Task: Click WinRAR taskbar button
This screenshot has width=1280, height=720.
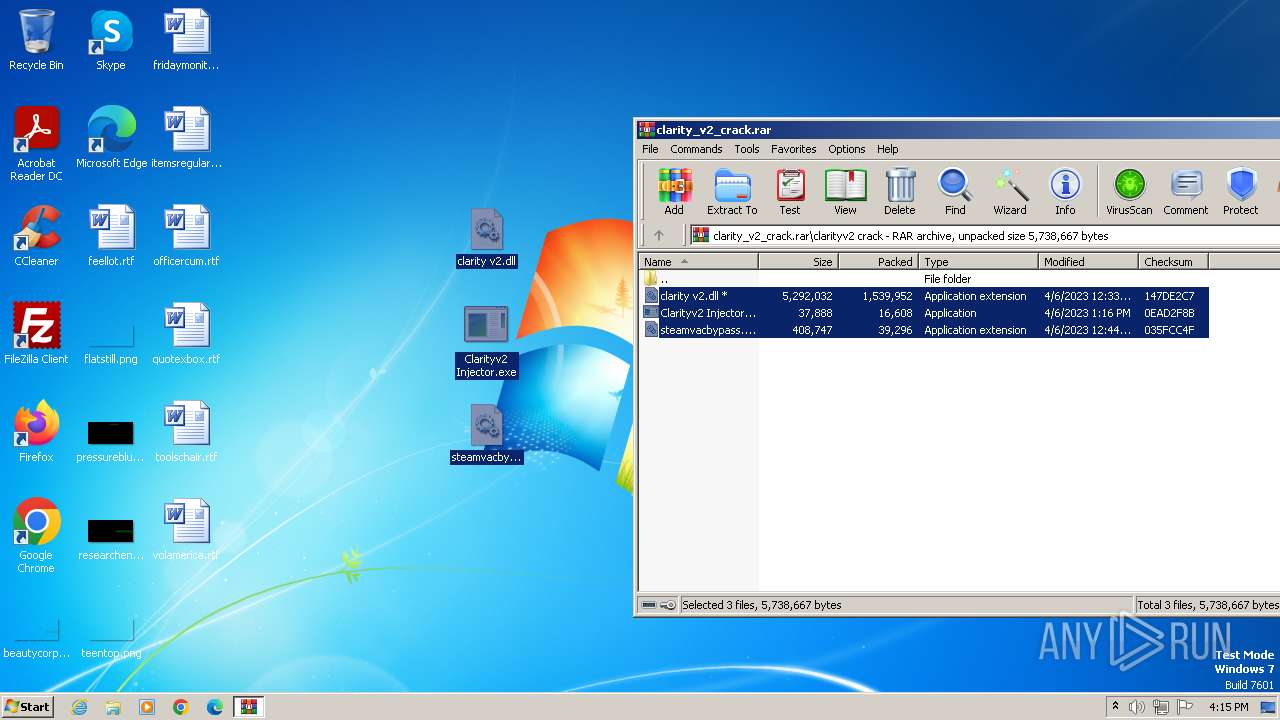Action: click(248, 707)
